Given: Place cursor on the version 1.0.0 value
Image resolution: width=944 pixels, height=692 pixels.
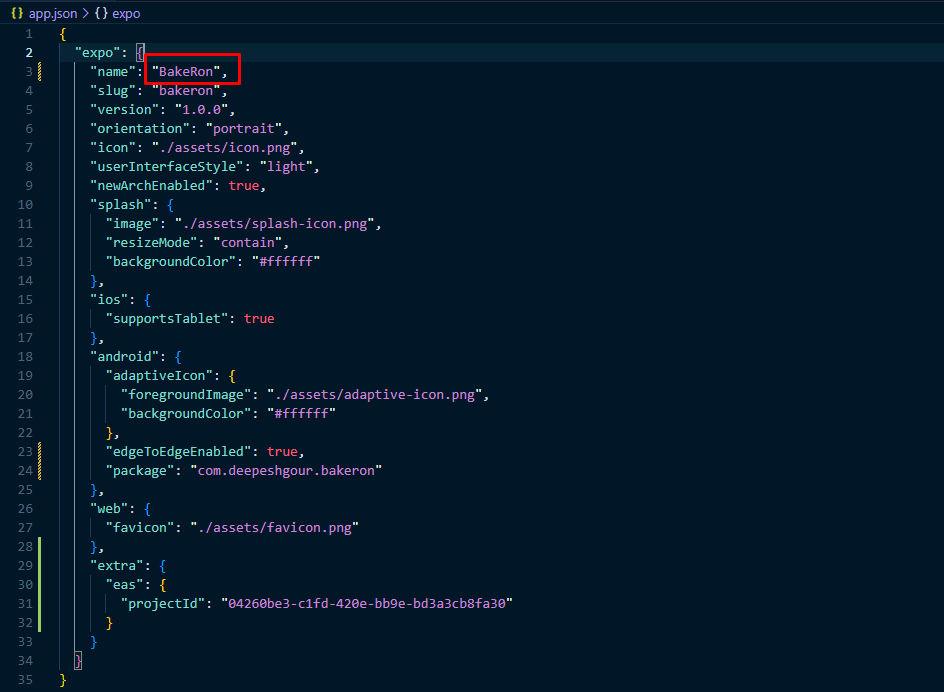Looking at the screenshot, I should 204,109.
